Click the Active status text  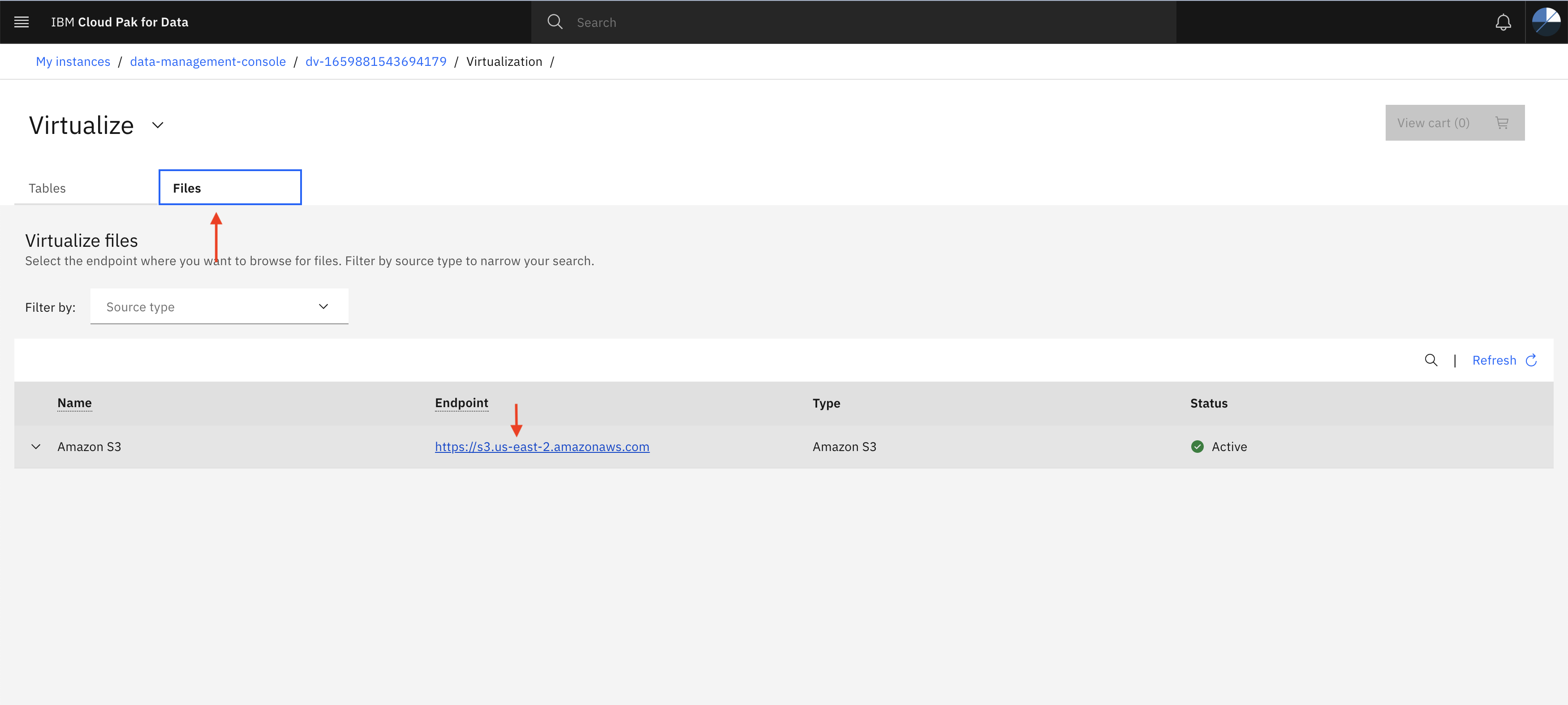pos(1229,447)
